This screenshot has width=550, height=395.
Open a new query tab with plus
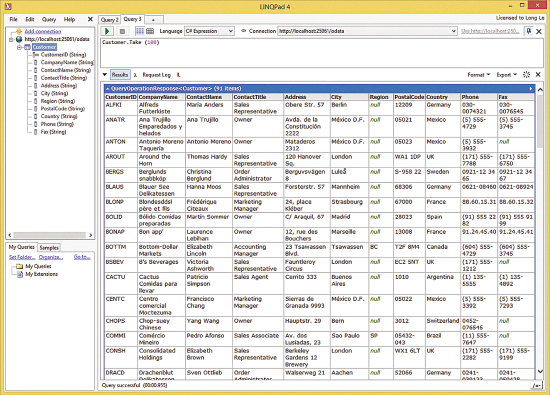[153, 20]
